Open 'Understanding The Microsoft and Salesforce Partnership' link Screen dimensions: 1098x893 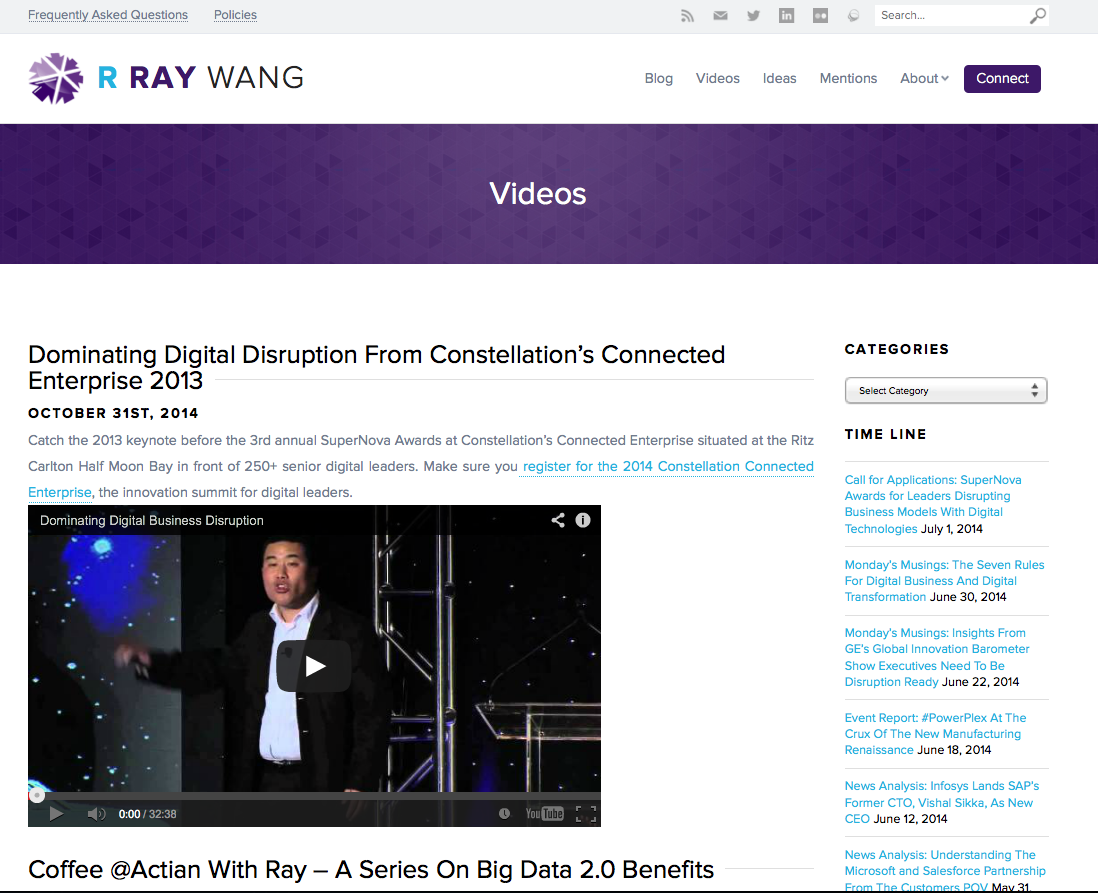(945, 871)
